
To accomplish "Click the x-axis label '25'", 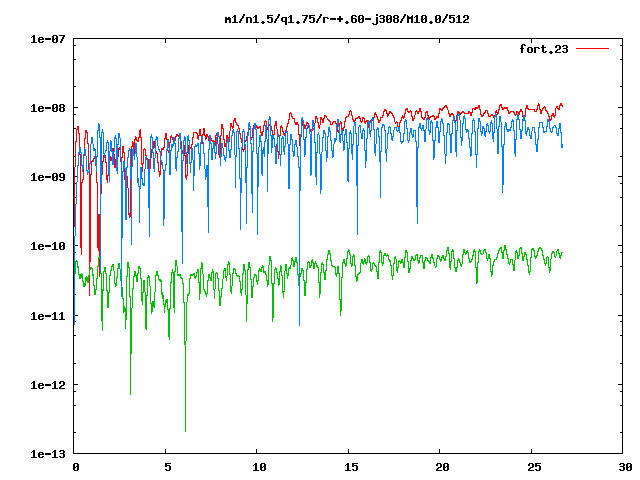I will tap(534, 467).
